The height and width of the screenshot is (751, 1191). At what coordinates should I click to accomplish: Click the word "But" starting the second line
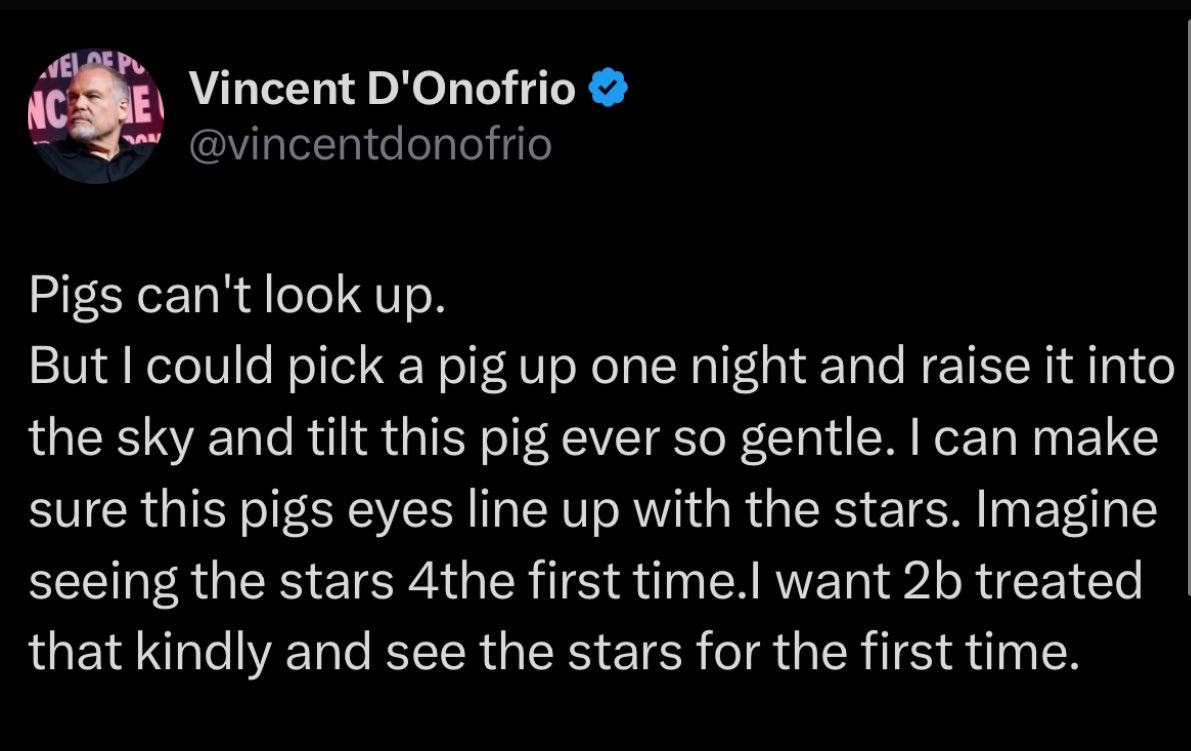68,367
